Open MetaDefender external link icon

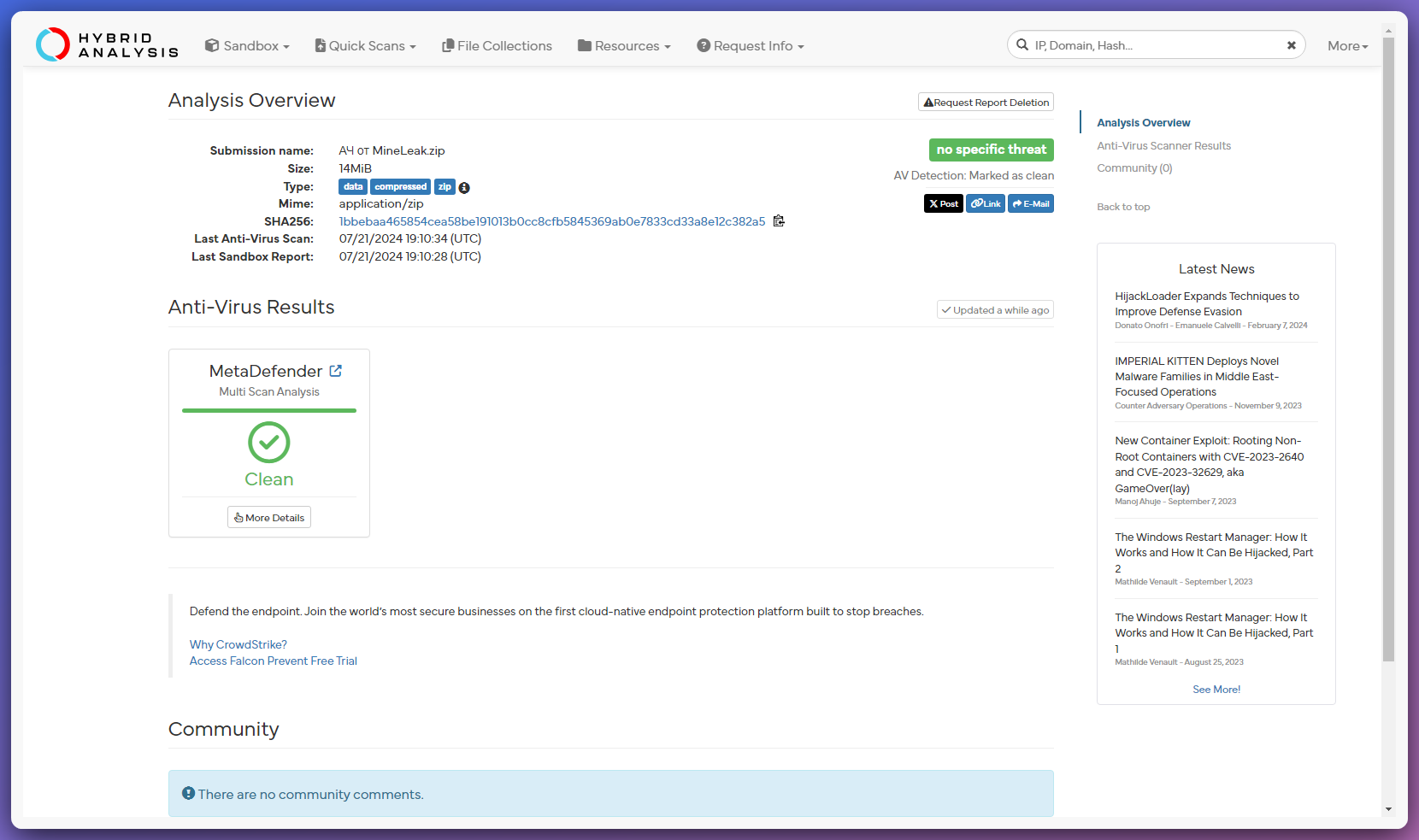[336, 371]
